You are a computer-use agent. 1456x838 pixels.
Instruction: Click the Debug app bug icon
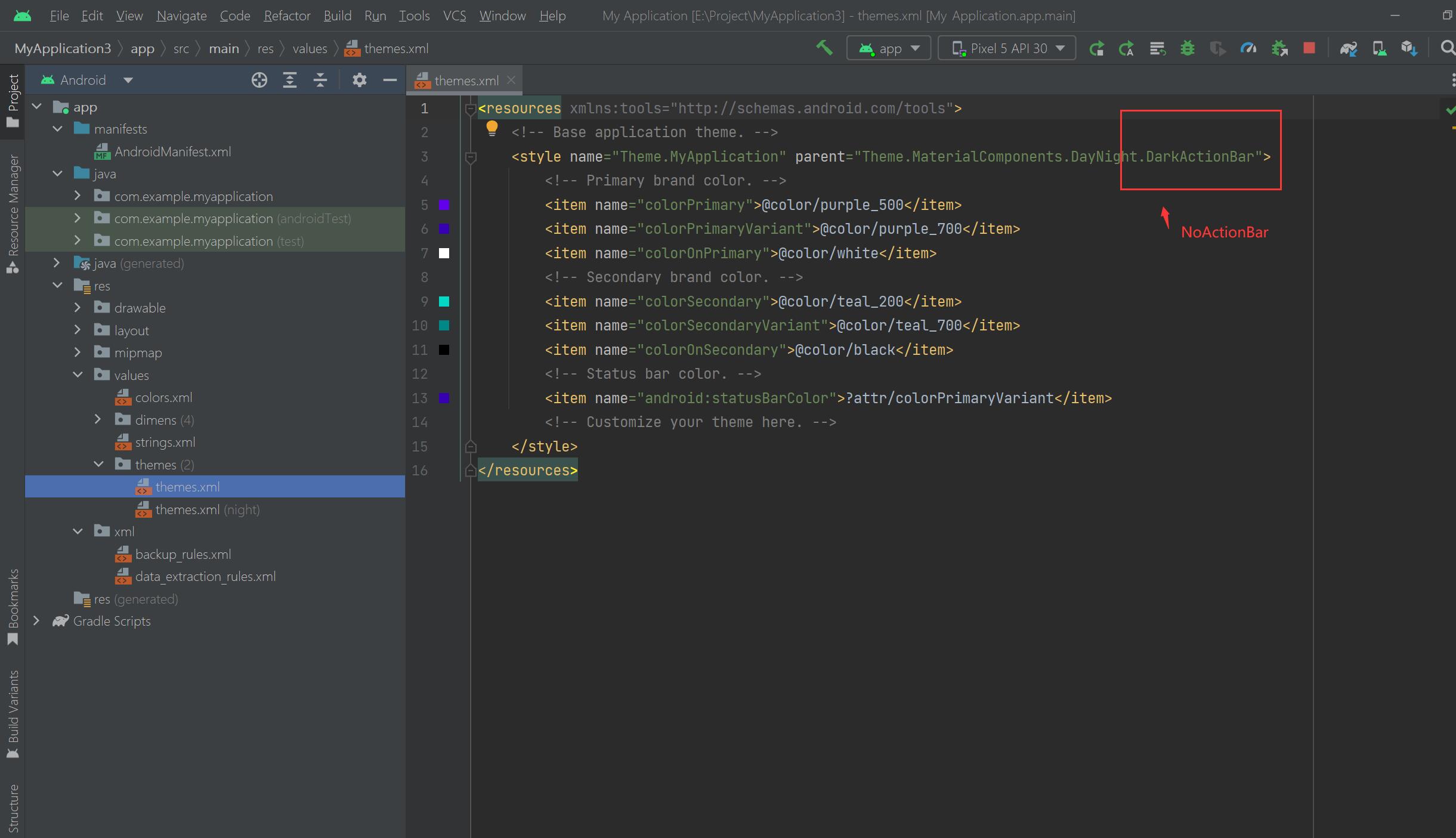[x=1187, y=48]
